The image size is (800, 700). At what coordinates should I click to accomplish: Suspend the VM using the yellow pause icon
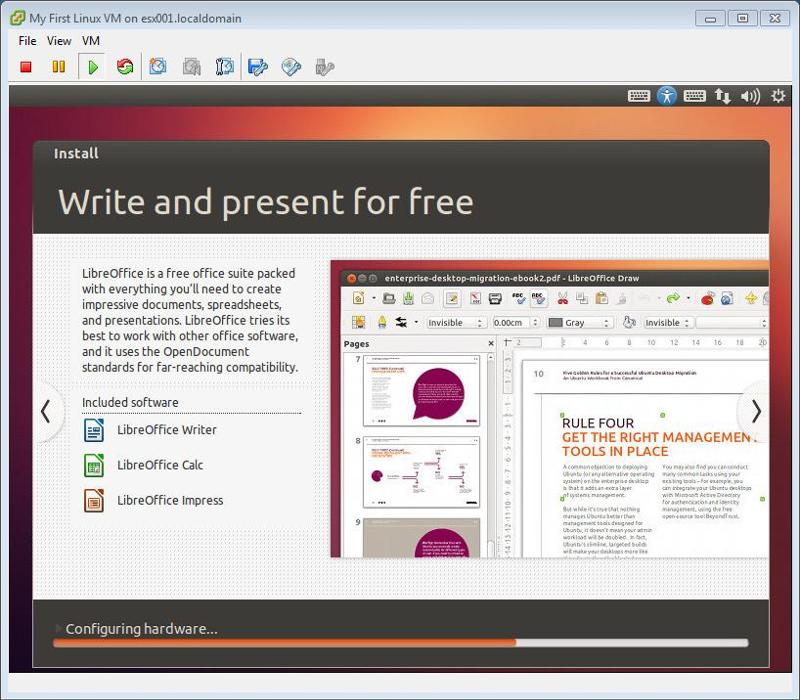59,67
